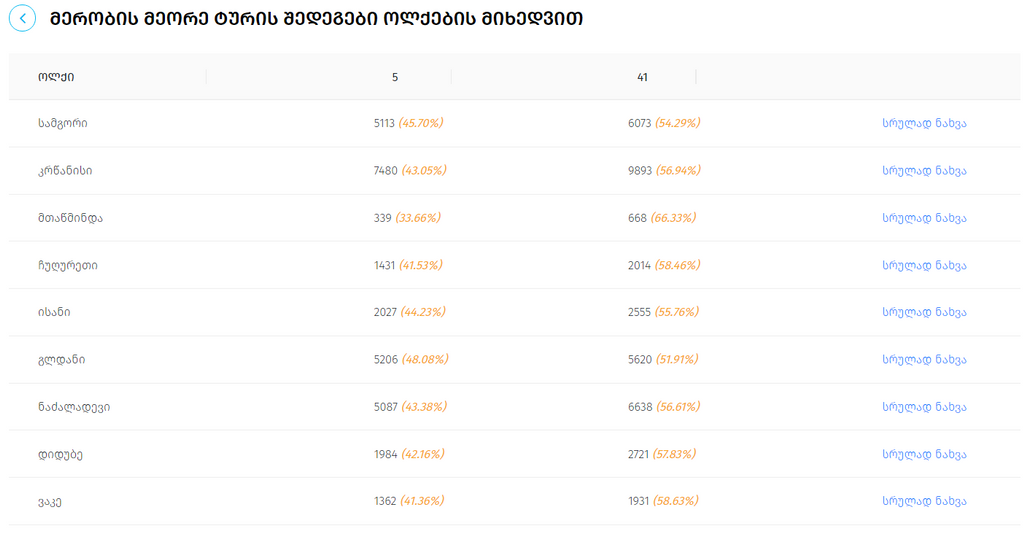Open სრულად ნახვა link for ნაძალადევი
The image size is (1024, 544).
(x=924, y=407)
